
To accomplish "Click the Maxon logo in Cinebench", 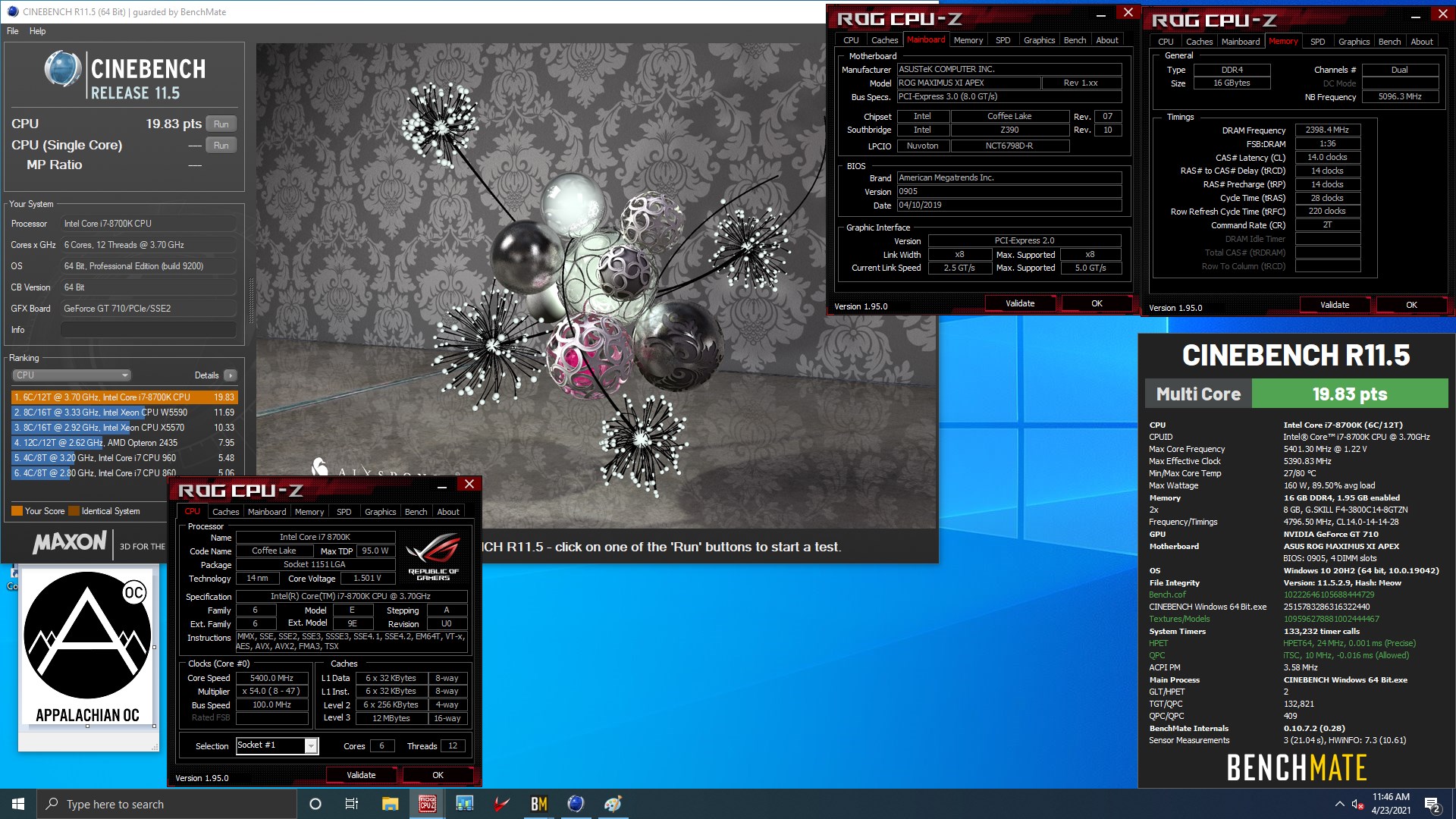I will click(70, 543).
